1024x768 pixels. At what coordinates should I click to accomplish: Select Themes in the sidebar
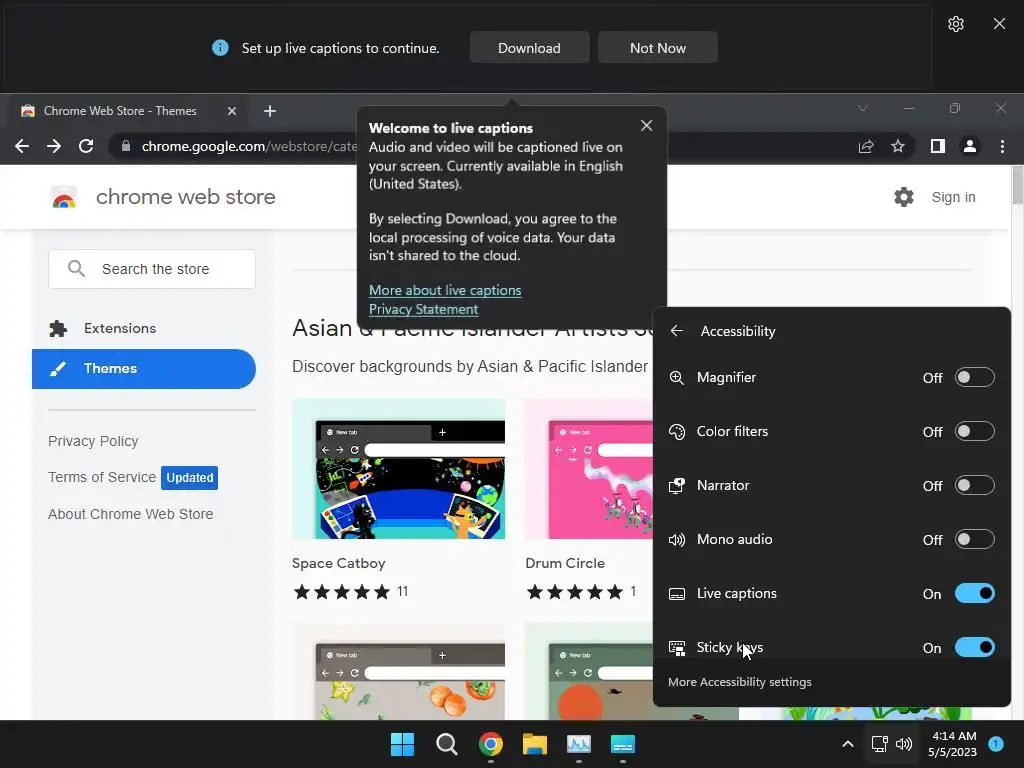[x=144, y=369]
